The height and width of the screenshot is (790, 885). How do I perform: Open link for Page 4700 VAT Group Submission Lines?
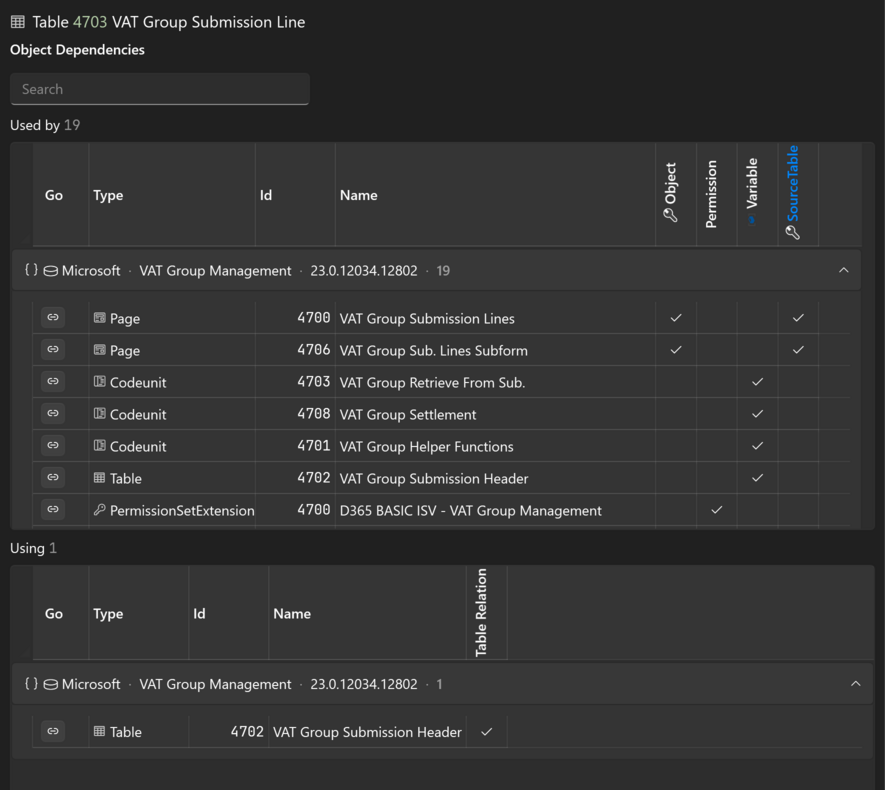tap(52, 318)
